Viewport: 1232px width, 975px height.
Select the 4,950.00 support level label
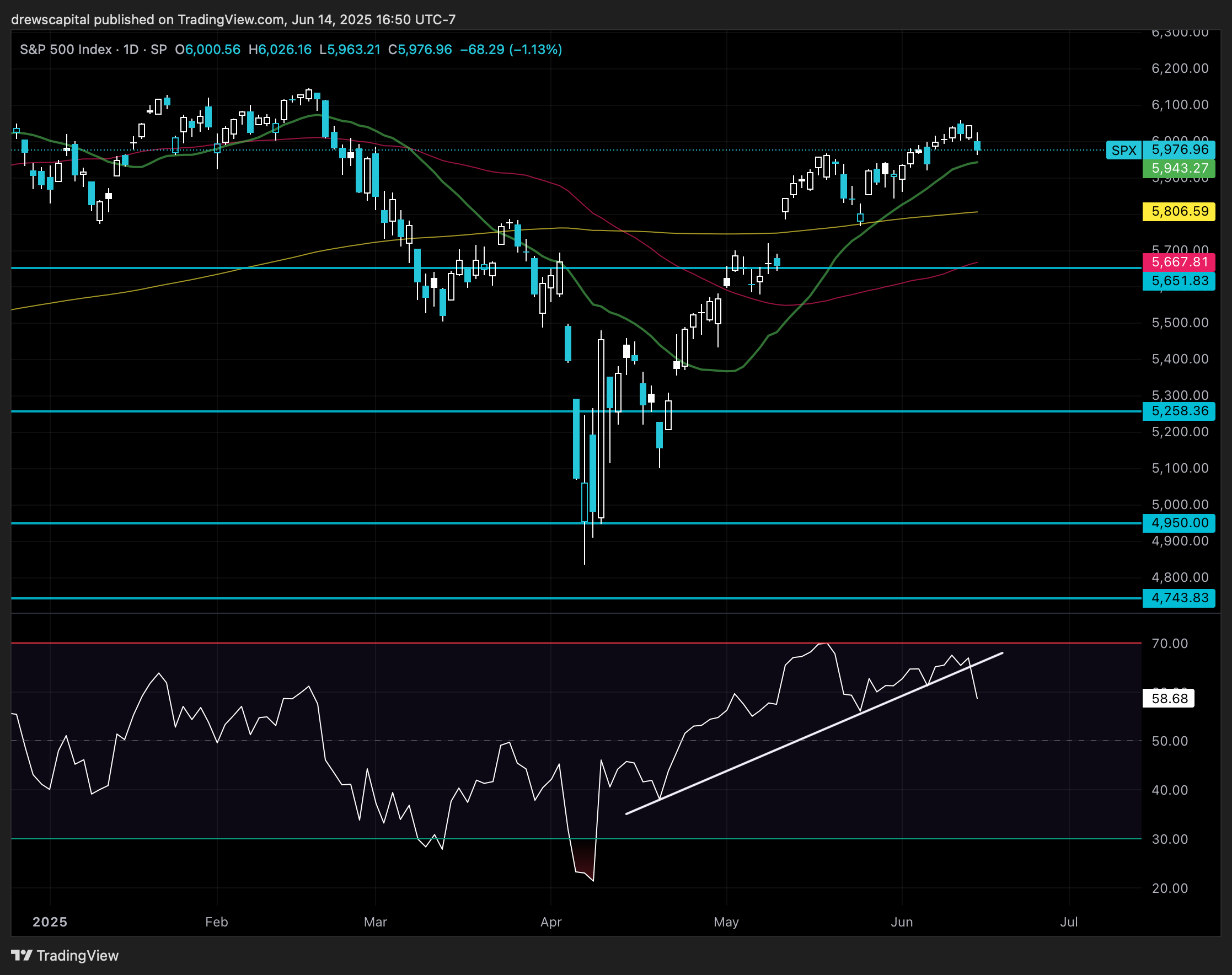click(x=1179, y=523)
